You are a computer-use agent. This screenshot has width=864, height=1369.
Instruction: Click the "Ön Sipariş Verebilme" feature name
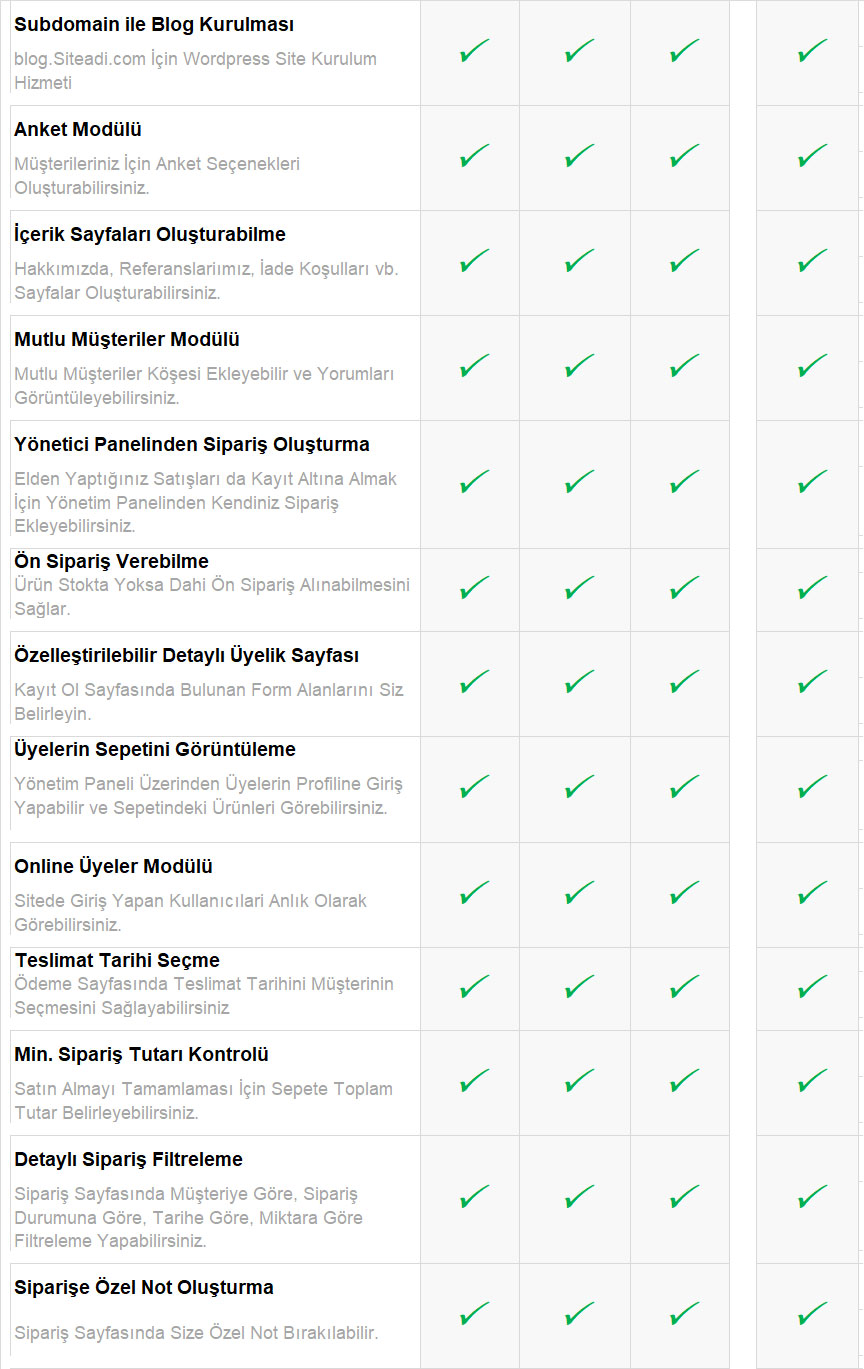[x=112, y=561]
